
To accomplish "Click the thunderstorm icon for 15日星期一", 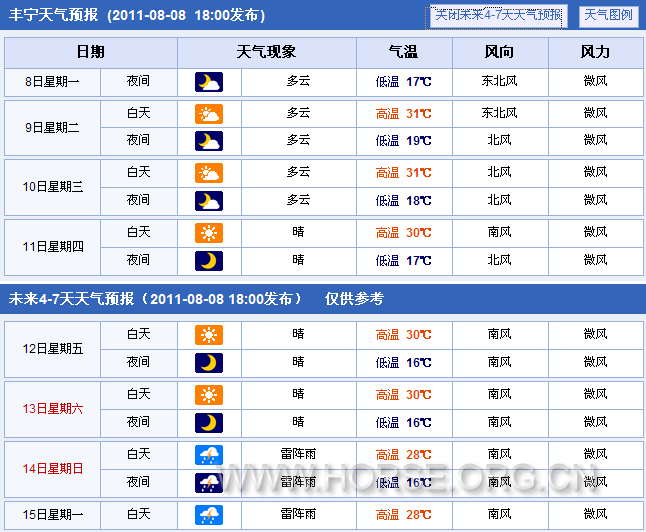I will click(209, 515).
